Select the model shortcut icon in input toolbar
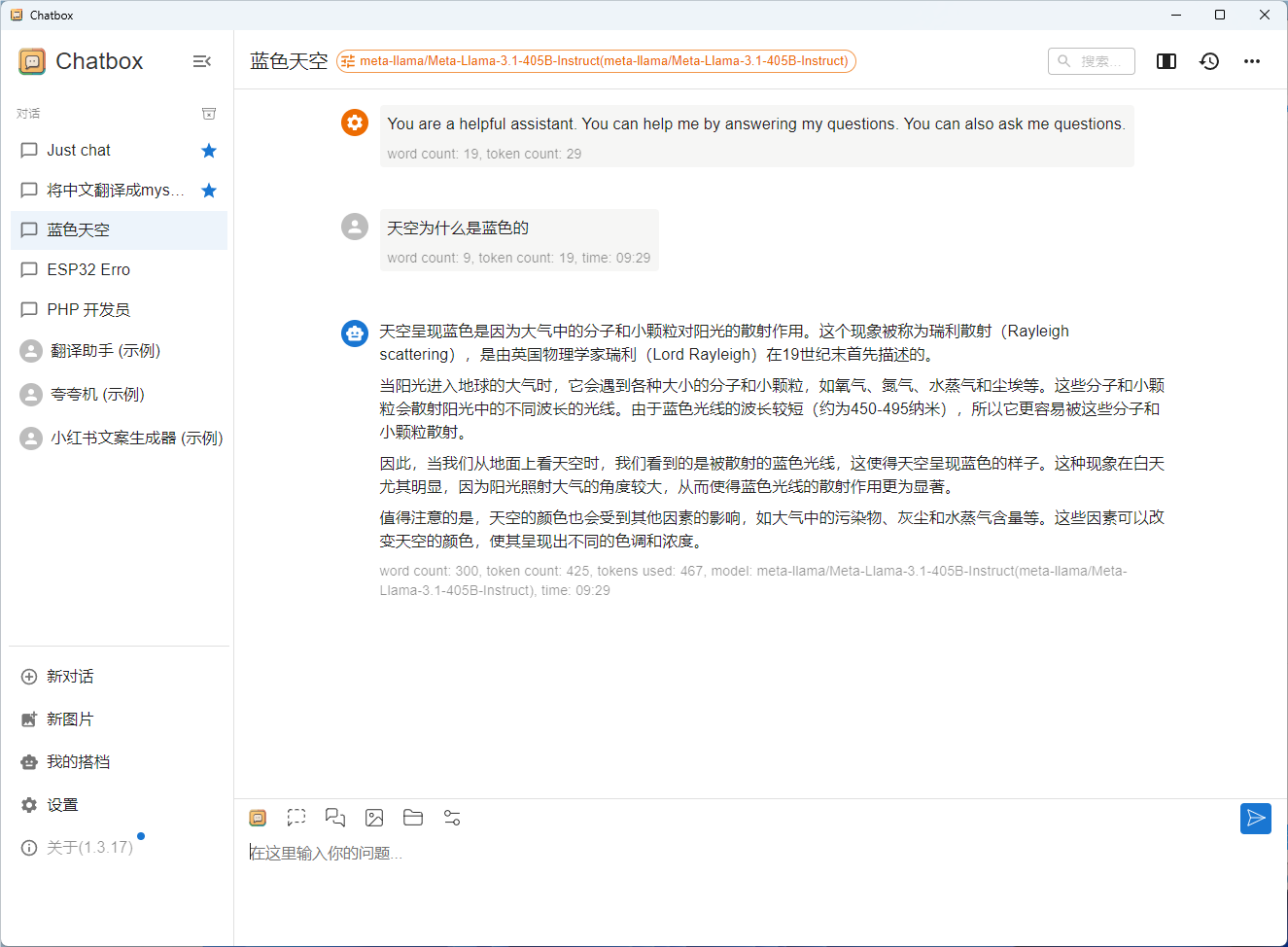The width and height of the screenshot is (1288, 947). (x=258, y=818)
